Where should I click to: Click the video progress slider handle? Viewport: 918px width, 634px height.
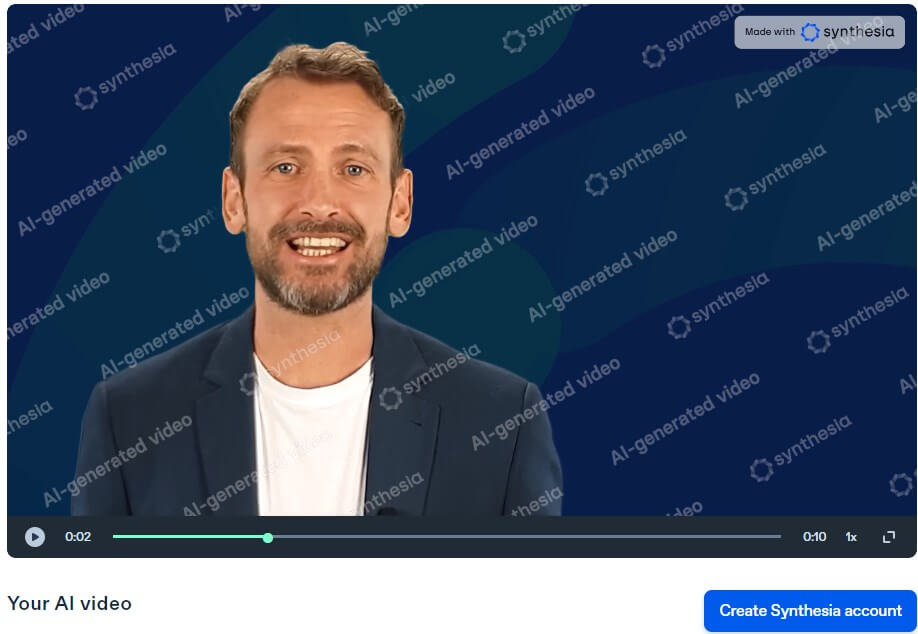click(268, 537)
